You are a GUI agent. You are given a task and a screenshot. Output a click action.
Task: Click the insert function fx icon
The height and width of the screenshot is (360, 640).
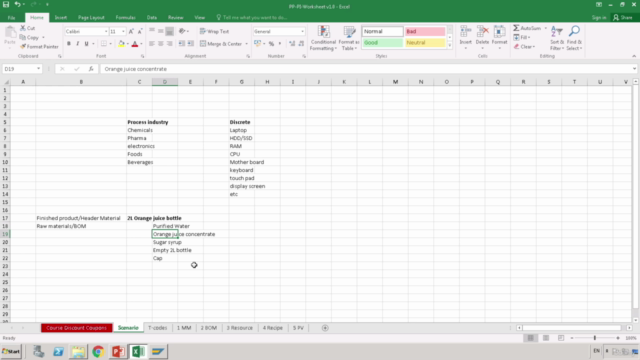pyautogui.click(x=91, y=69)
